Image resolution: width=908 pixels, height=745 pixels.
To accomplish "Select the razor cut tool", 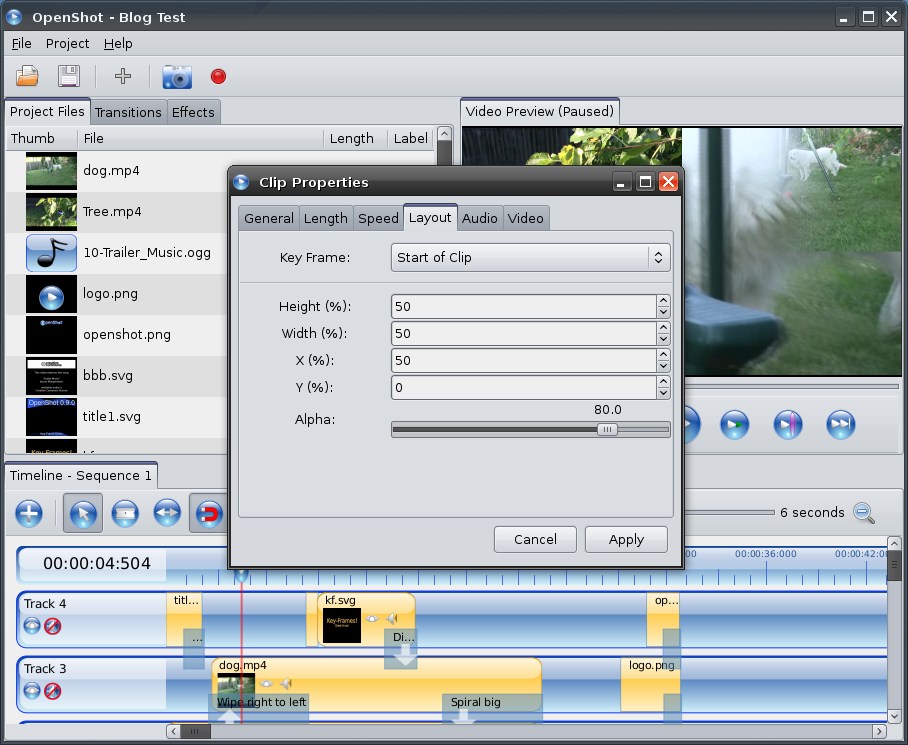I will [124, 514].
